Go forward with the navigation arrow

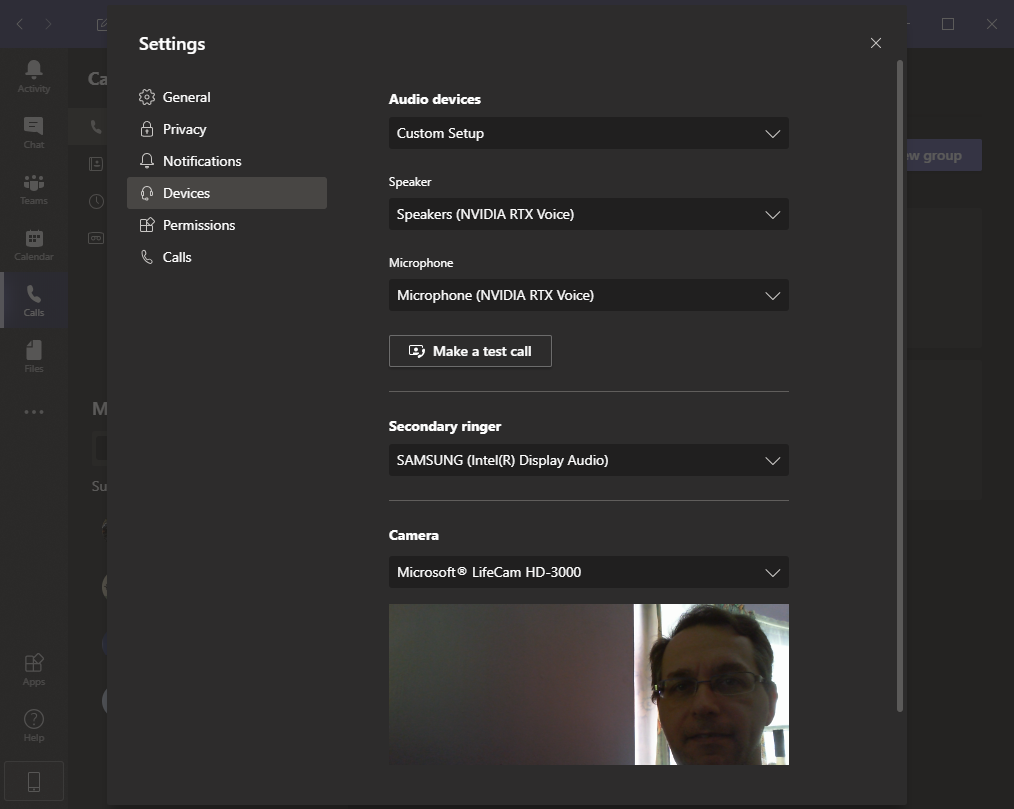49,24
